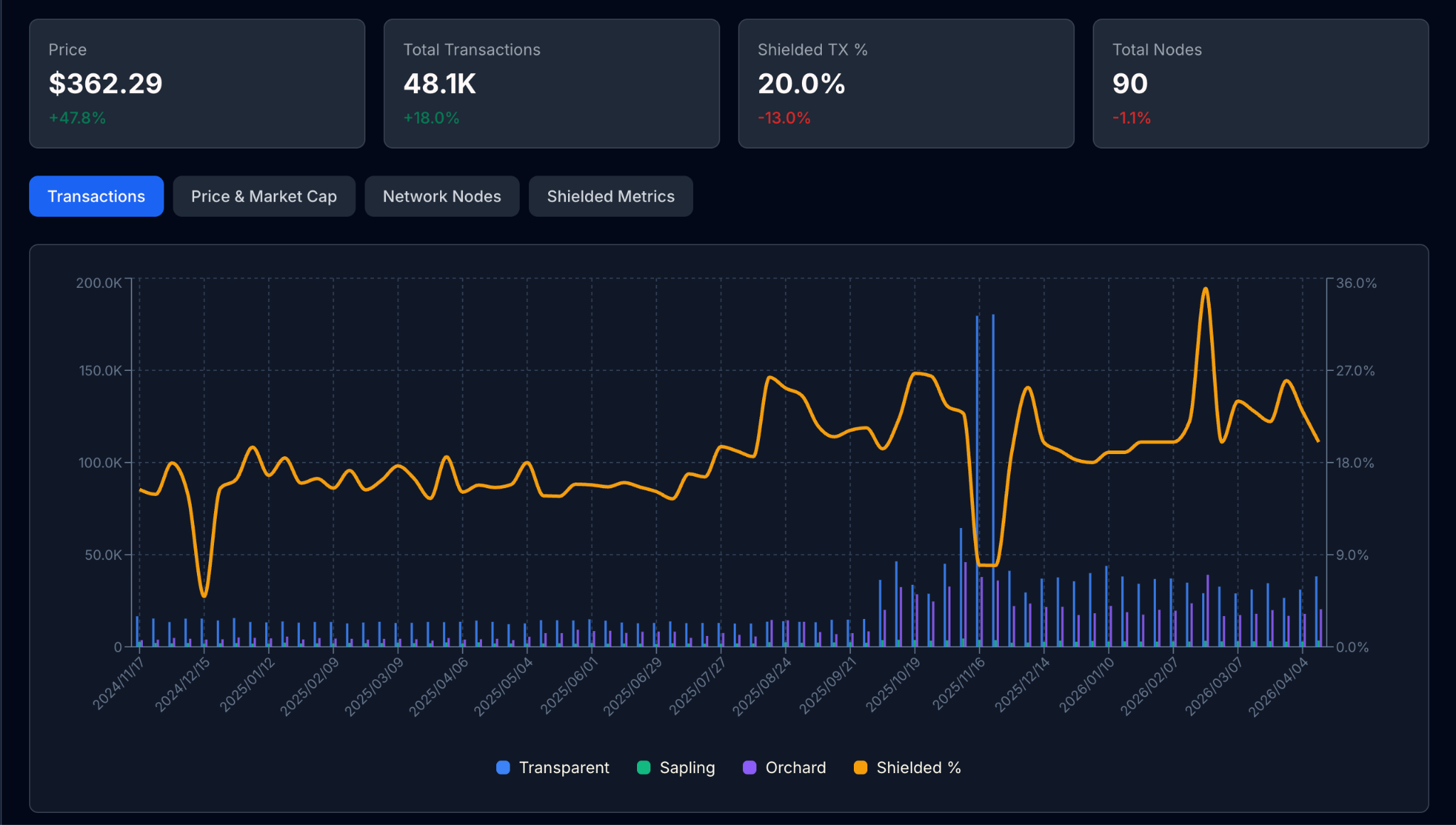The height and width of the screenshot is (825, 1456).
Task: Click the 27.0% right axis label
Action: pos(1356,371)
